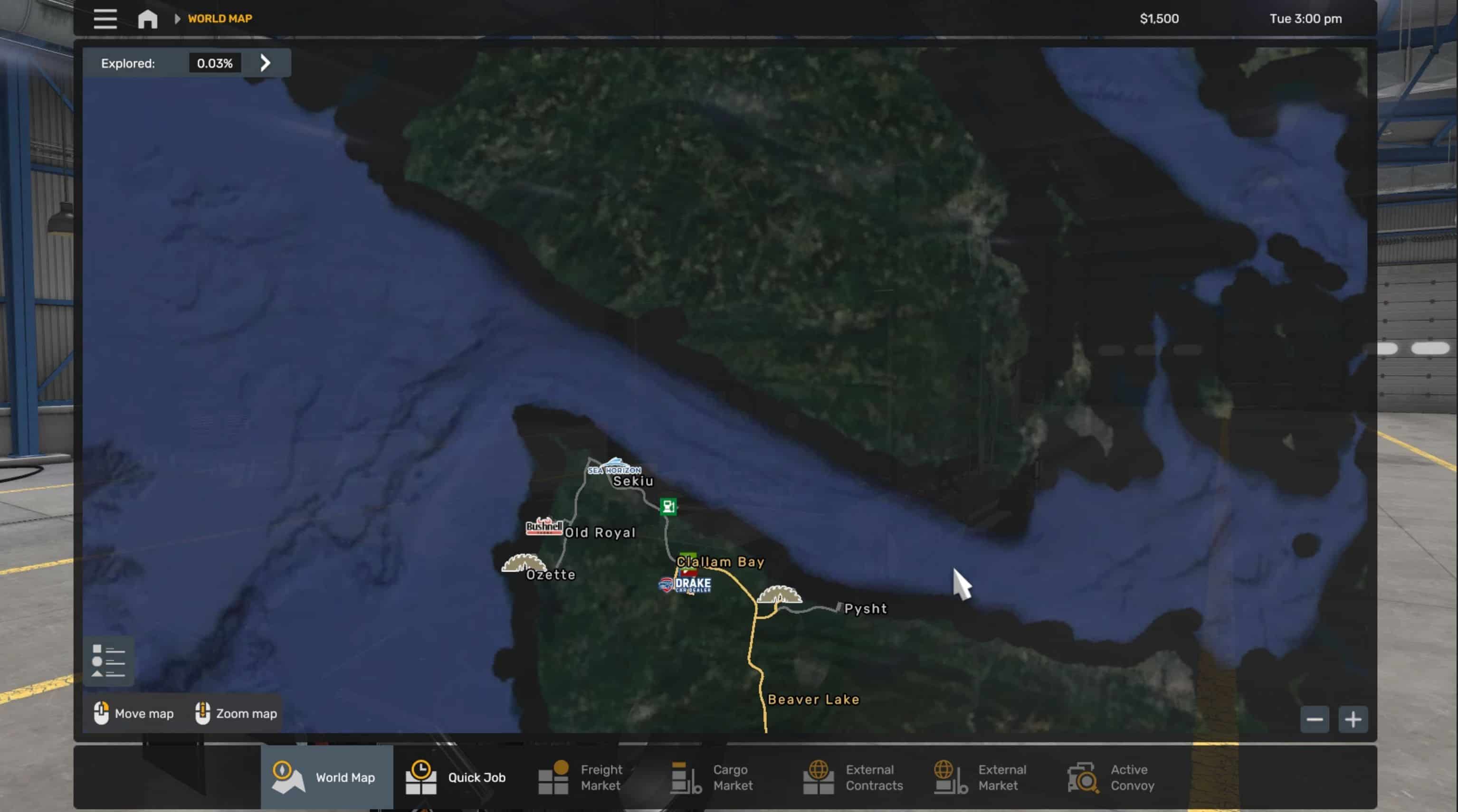Open External Market tab
This screenshot has width=1458, height=812.
click(980, 777)
